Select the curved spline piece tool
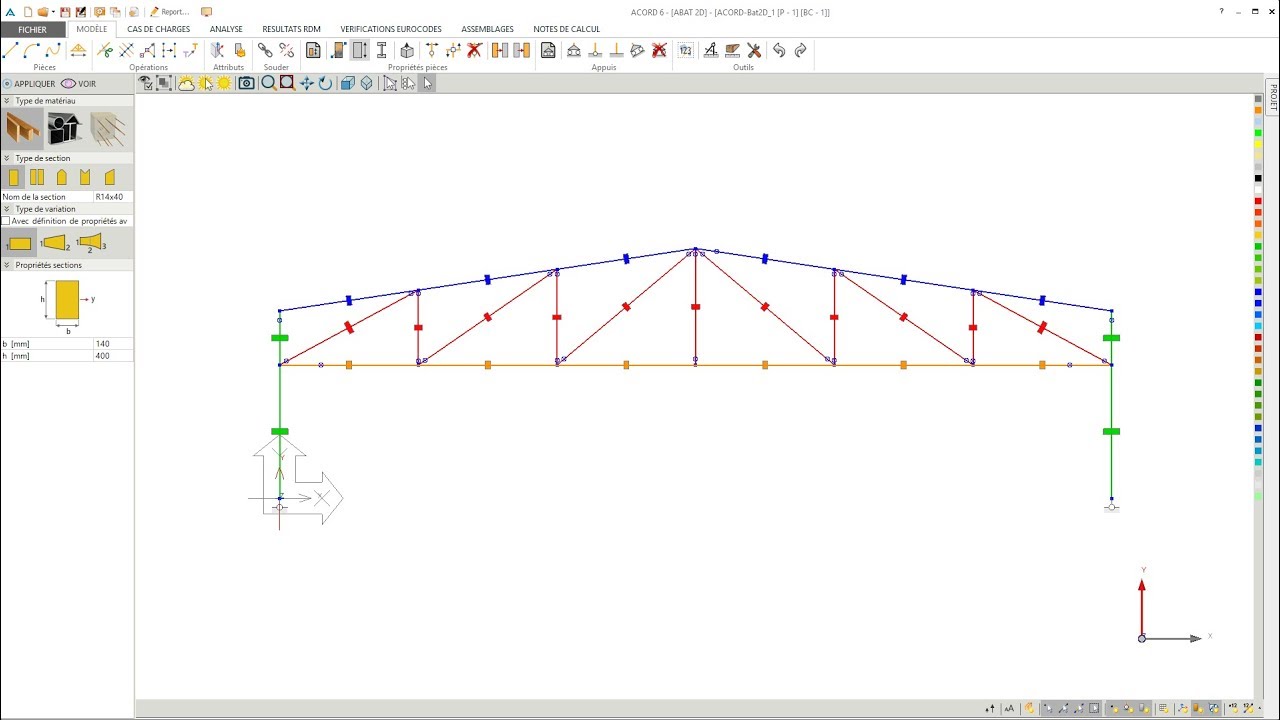This screenshot has height=720, width=1280. pos(53,50)
